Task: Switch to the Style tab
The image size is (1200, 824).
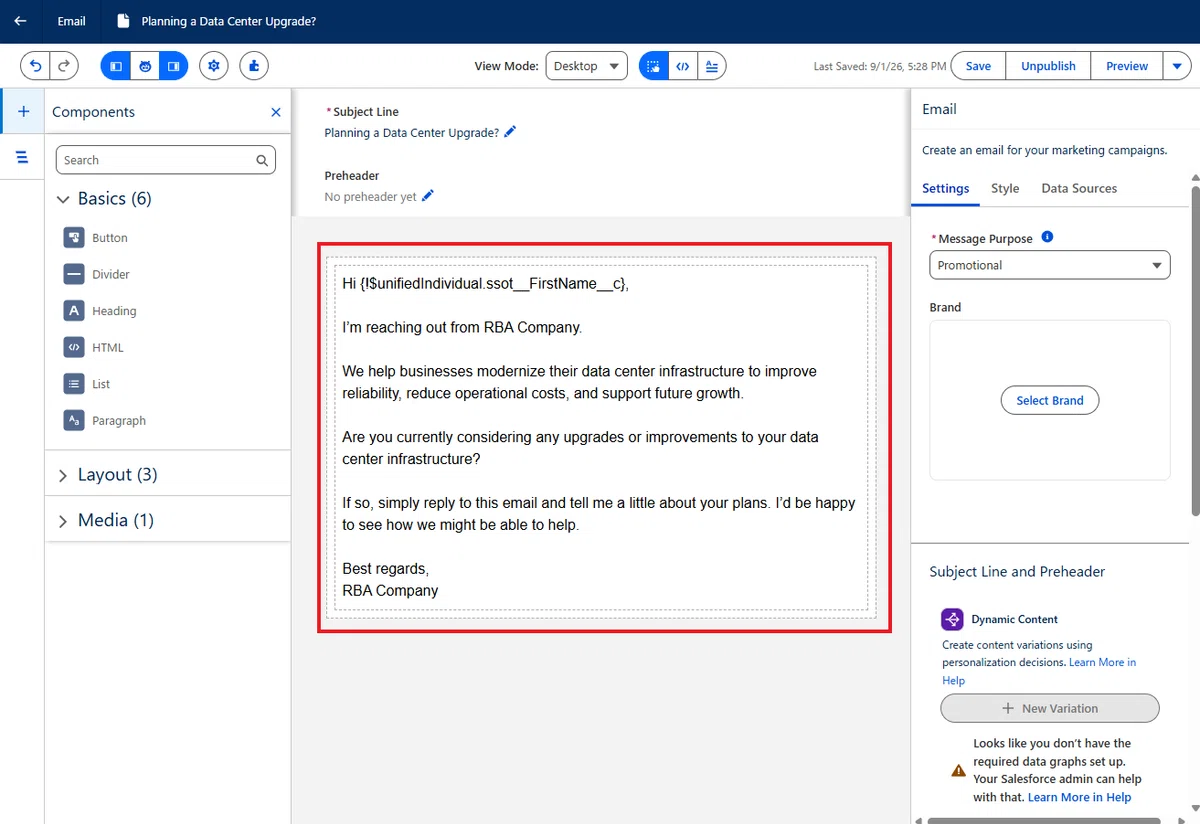Action: (x=1005, y=188)
